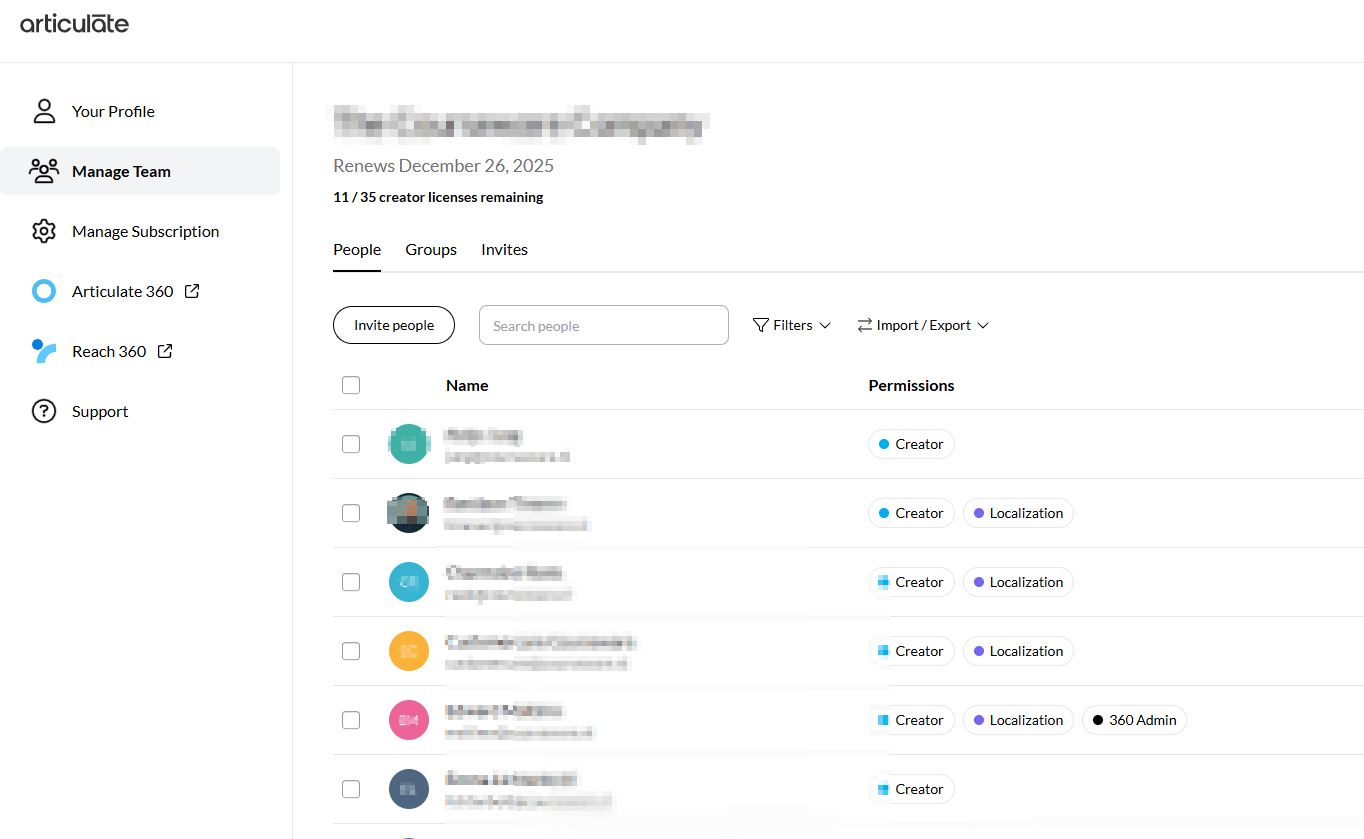The image size is (1364, 839).
Task: Expand the Filters dropdown chevron
Action: point(825,326)
